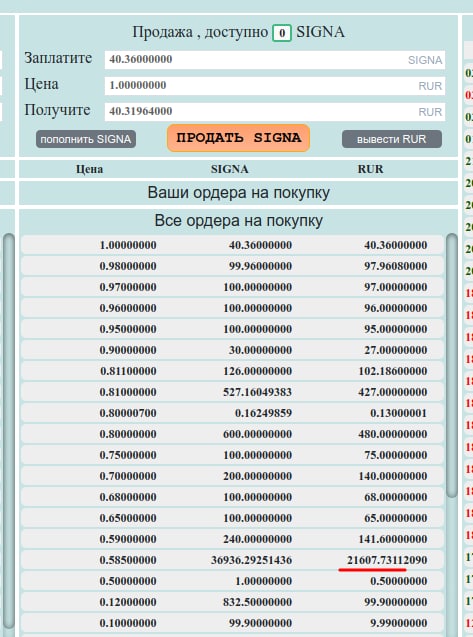
Task: Select the buy order at price 0.95000000
Action: point(232,329)
